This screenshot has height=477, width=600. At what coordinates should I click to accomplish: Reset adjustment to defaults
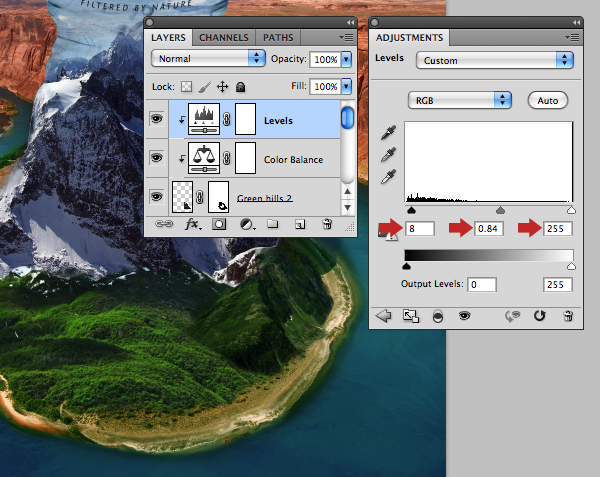tap(540, 316)
